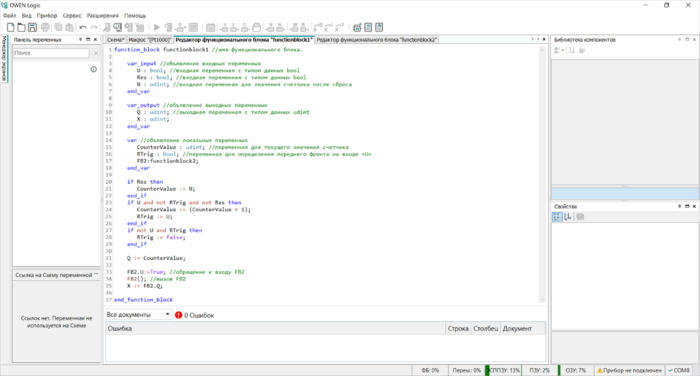
Task: Sort by the Ошибка column header
Action: (x=275, y=328)
